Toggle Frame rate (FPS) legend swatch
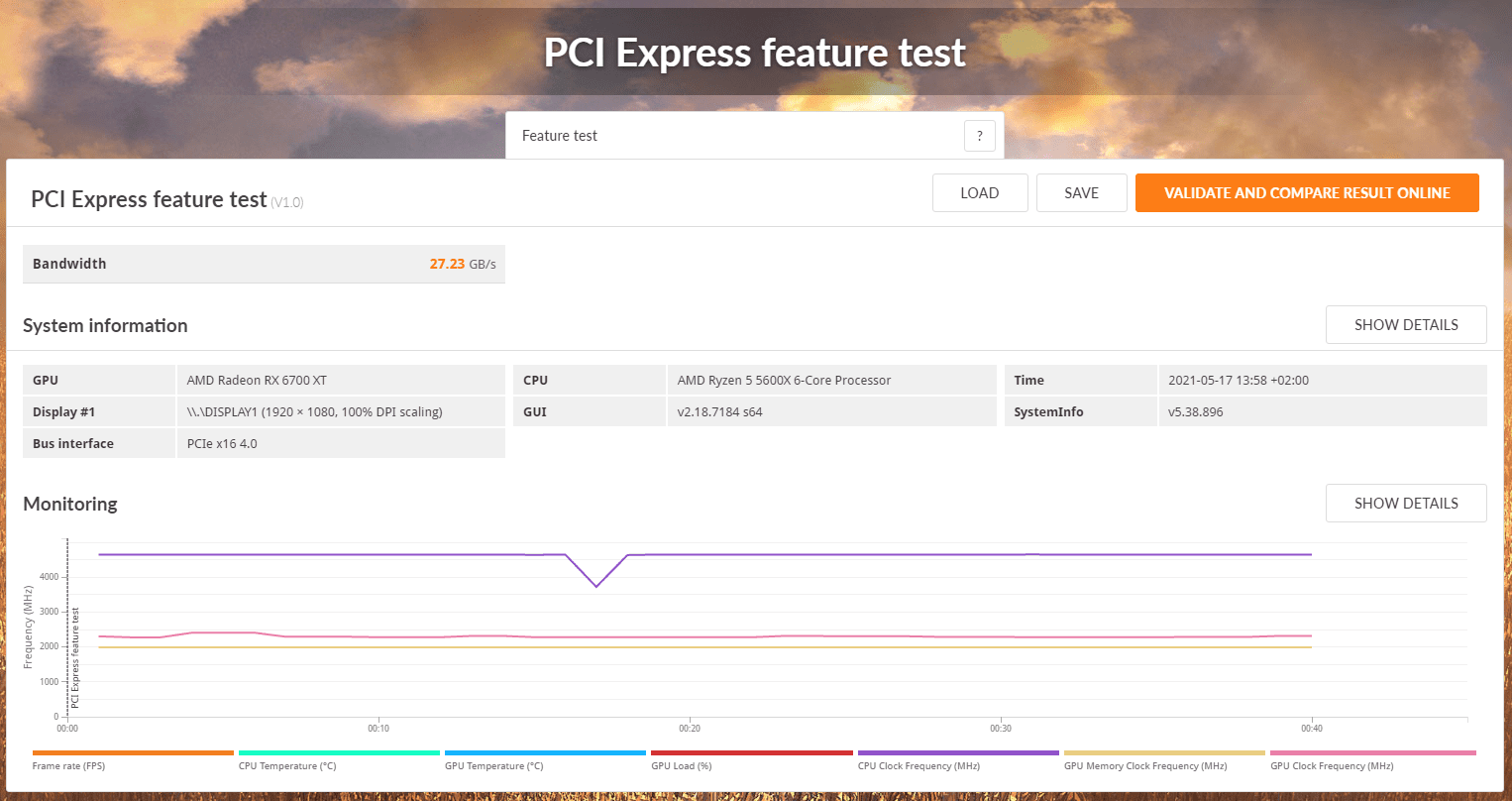Screen dimensions: 1512x801 pyautogui.click(x=133, y=753)
